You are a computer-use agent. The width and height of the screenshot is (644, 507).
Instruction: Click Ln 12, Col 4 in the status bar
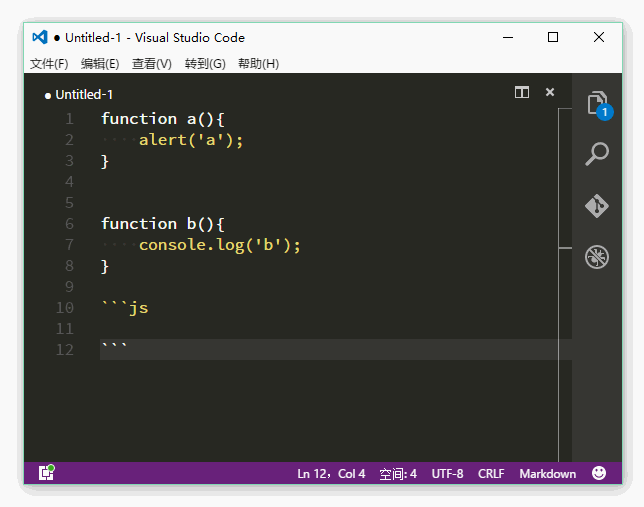[331, 474]
